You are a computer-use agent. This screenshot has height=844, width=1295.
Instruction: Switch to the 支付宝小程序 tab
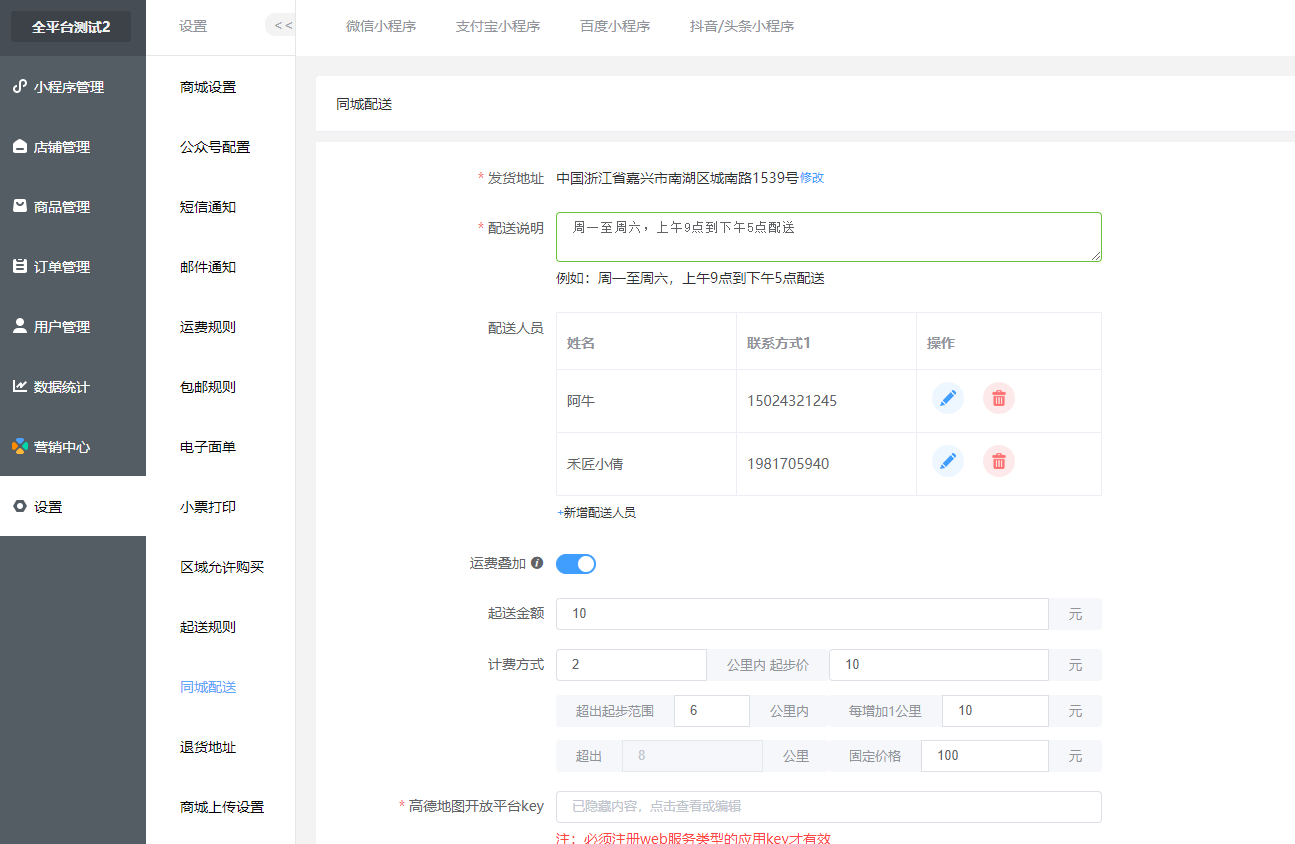[497, 27]
